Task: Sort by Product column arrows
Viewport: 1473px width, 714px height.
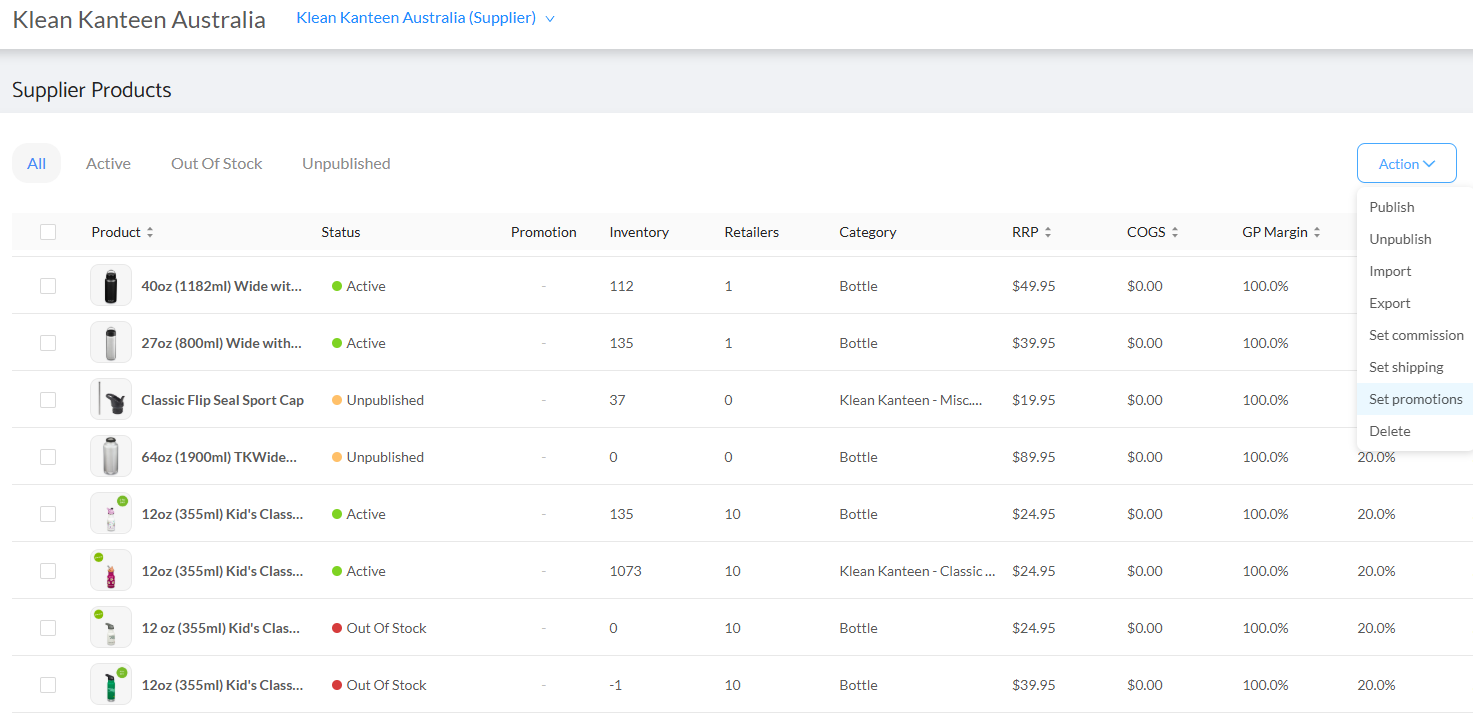Action: click(150, 232)
